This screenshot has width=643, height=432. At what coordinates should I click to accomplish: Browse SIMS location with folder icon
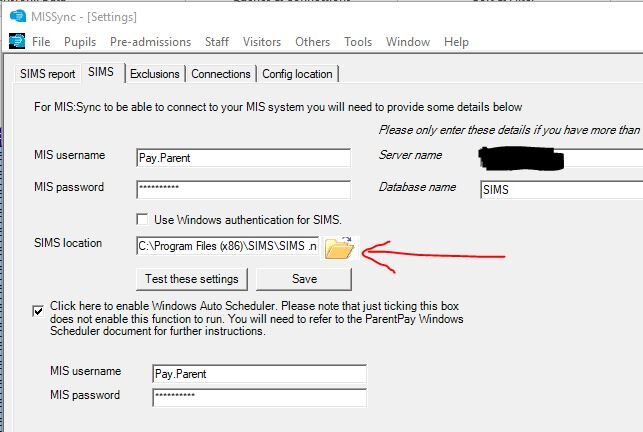coord(339,249)
